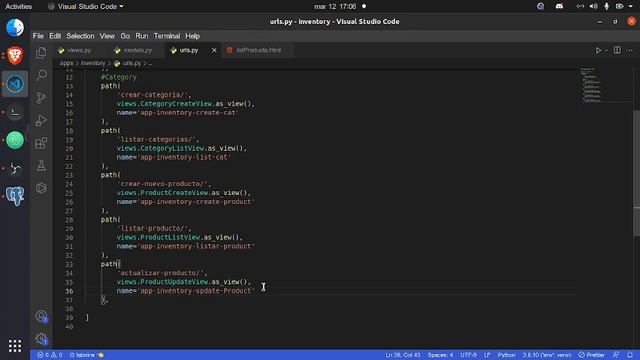Open the File menu
The width and height of the screenshot is (640, 360).
[38, 36]
